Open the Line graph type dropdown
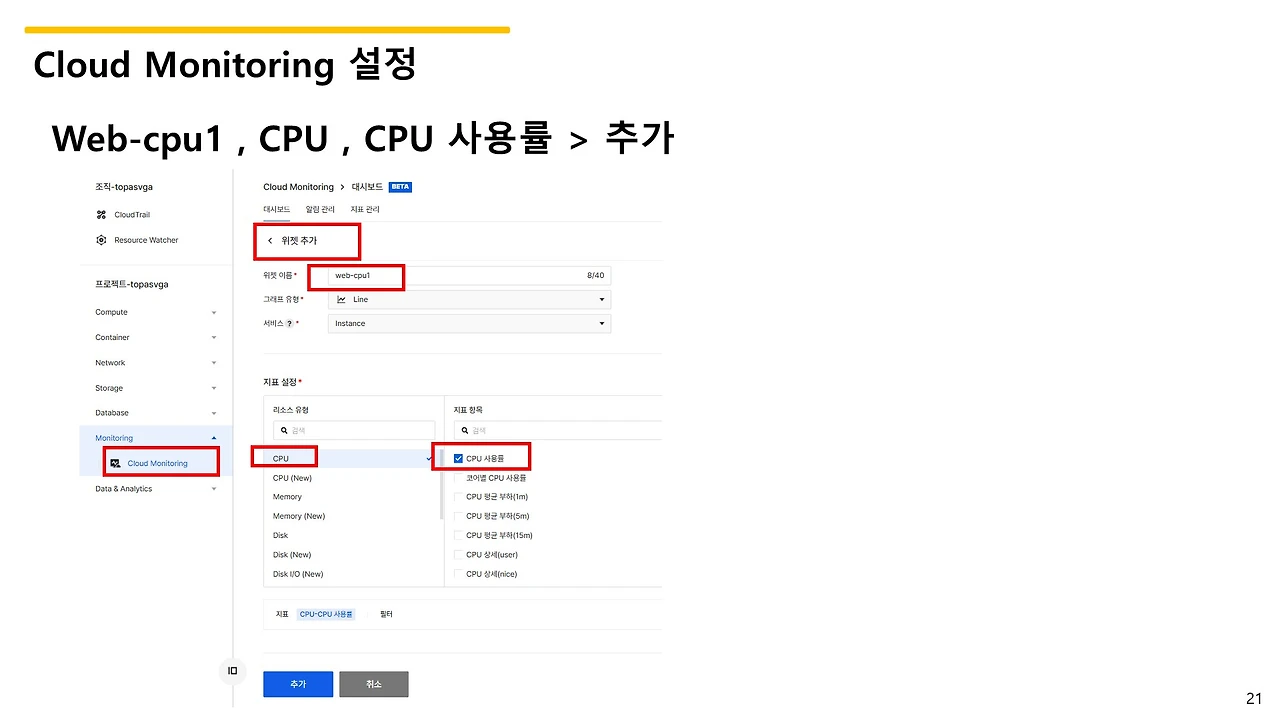 (601, 299)
